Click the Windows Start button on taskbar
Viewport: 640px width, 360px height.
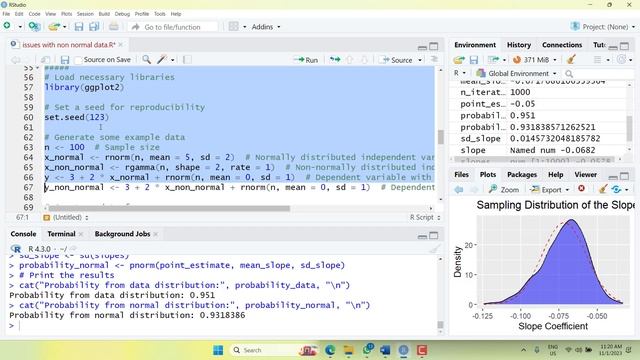[218, 350]
